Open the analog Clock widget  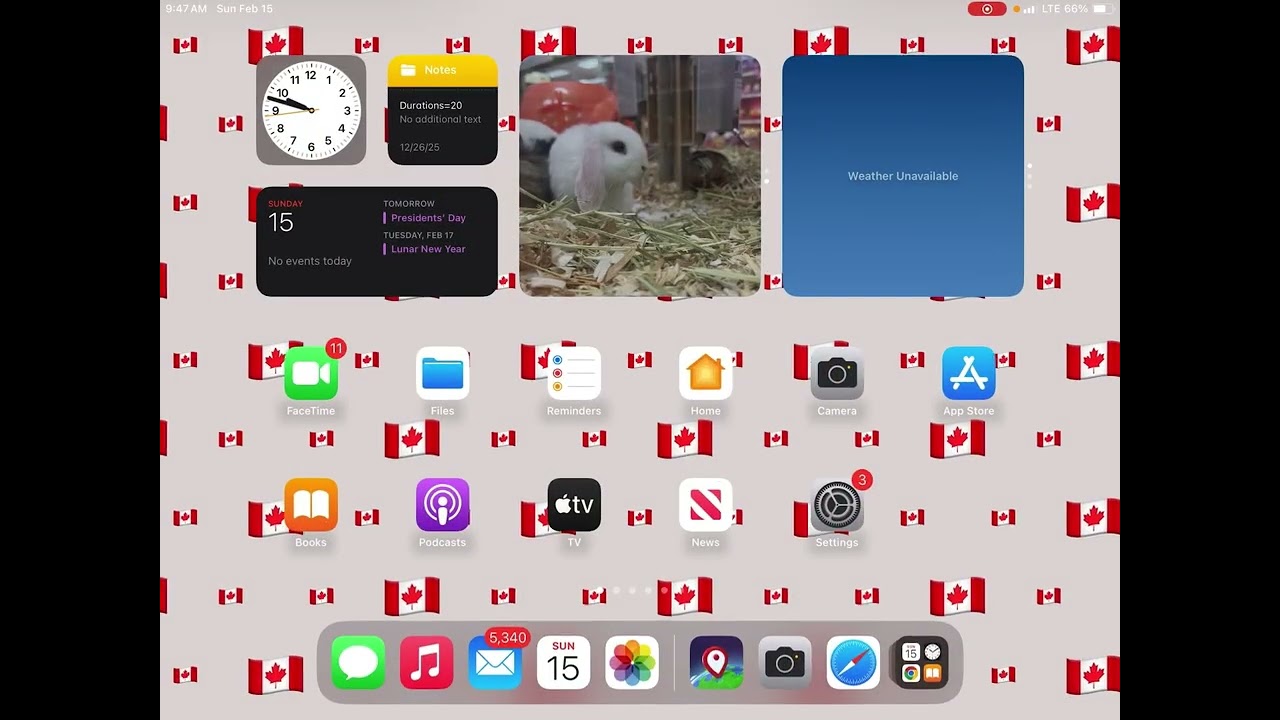(311, 110)
